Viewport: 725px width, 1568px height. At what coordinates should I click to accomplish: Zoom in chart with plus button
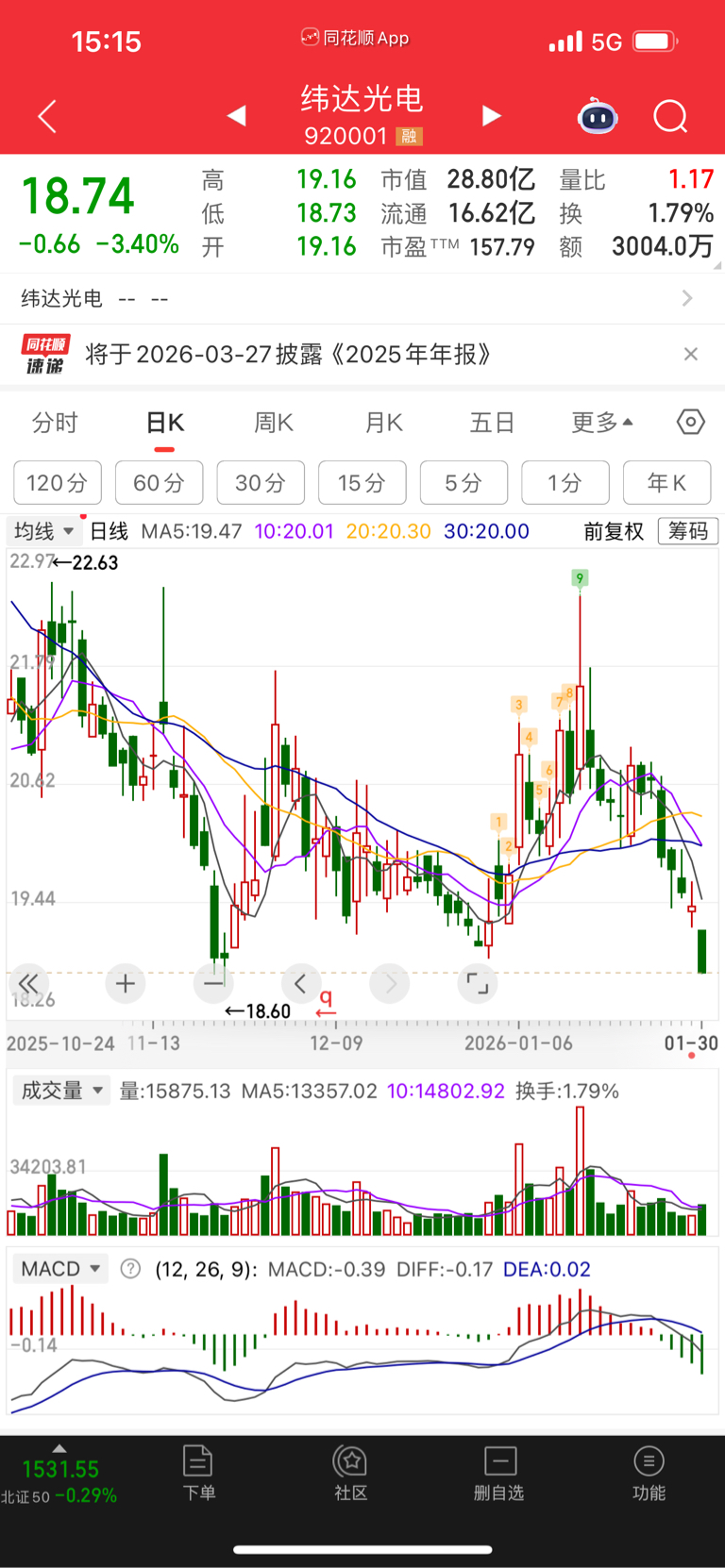pos(125,984)
